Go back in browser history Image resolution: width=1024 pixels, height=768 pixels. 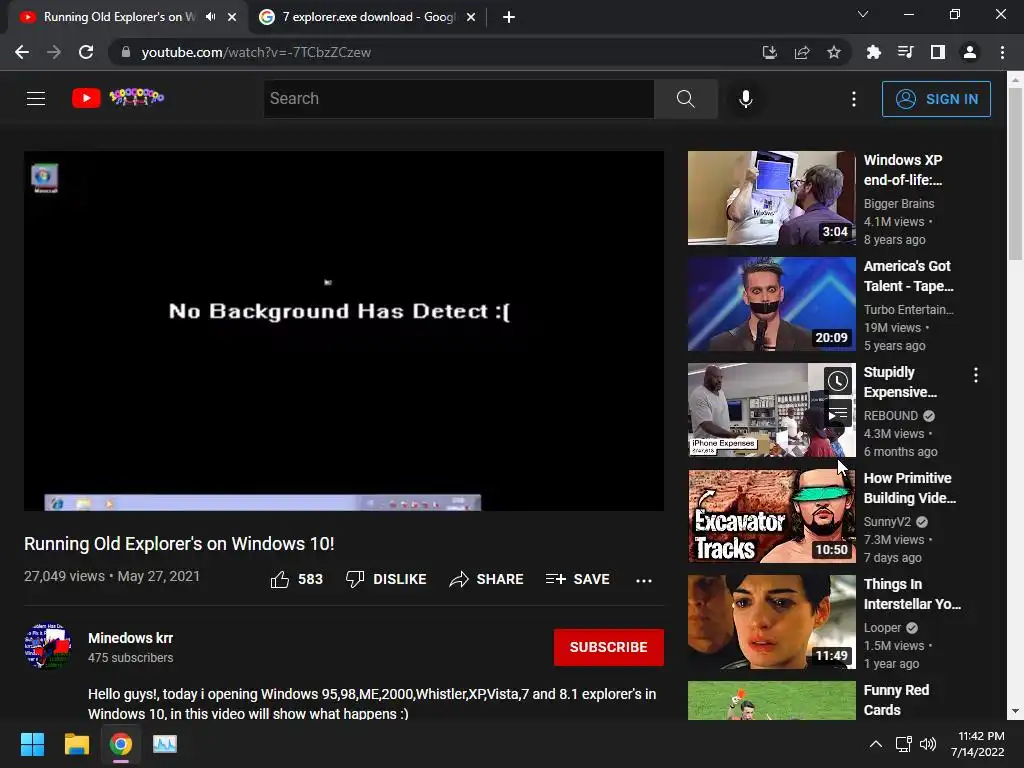22,52
